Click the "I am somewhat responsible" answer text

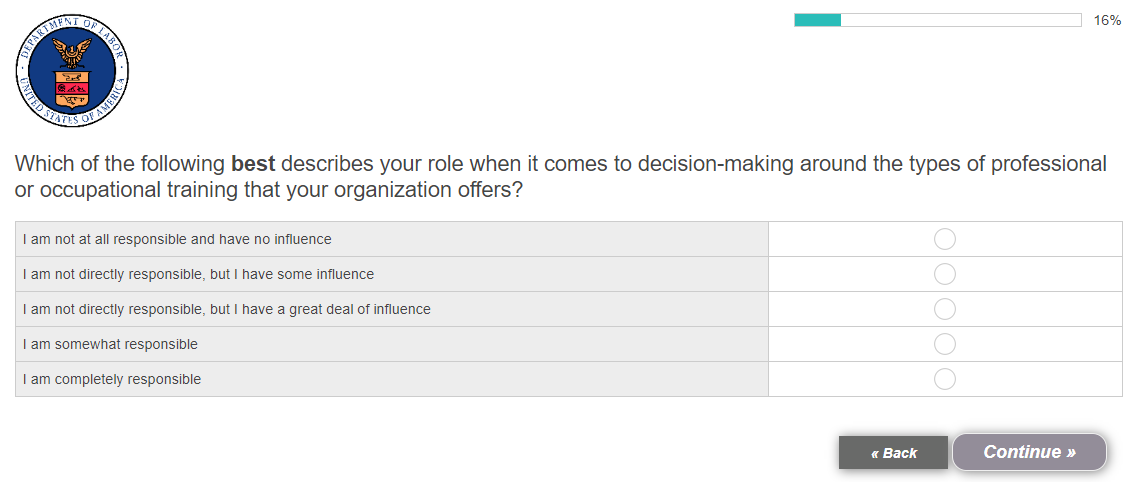(x=110, y=344)
